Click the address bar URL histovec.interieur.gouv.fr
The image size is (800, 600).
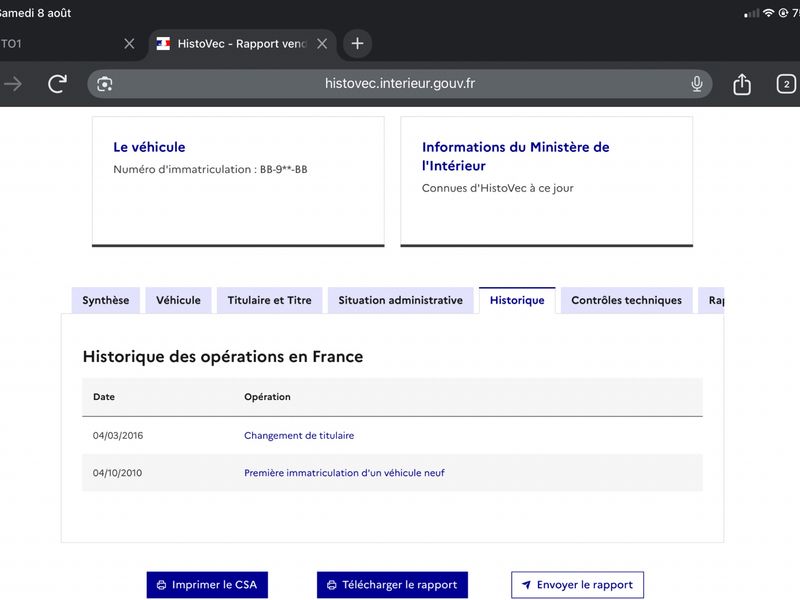(x=400, y=83)
